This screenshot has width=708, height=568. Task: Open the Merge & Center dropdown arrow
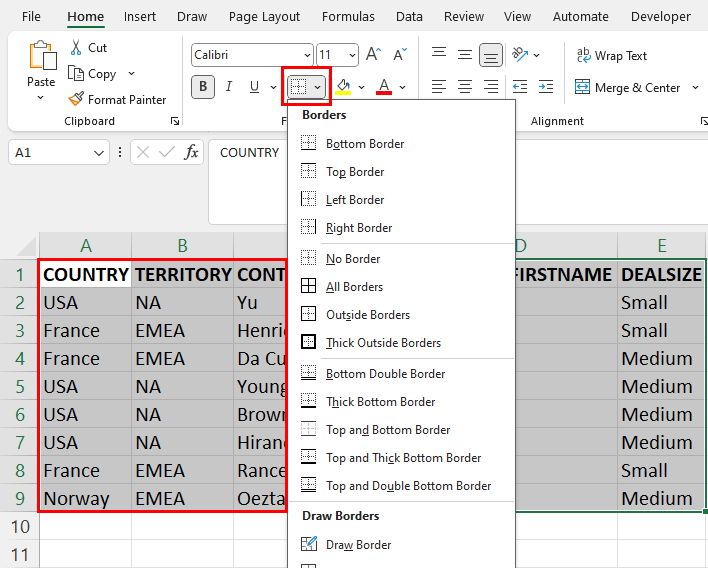695,87
